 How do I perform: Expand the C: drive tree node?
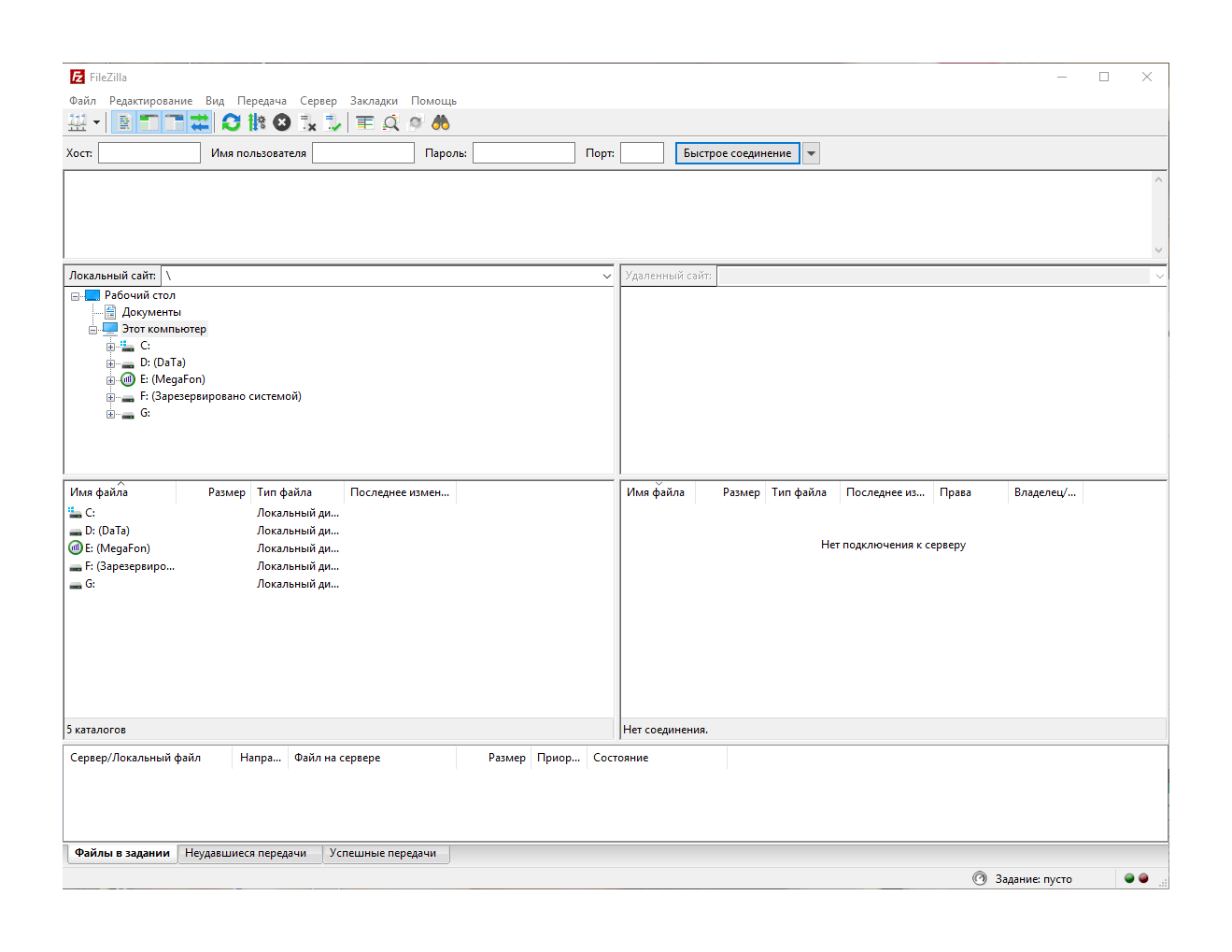(110, 347)
